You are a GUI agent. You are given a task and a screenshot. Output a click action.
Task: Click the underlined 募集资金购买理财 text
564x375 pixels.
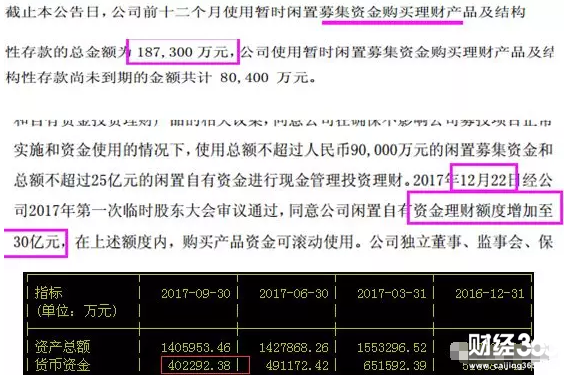coord(392,13)
